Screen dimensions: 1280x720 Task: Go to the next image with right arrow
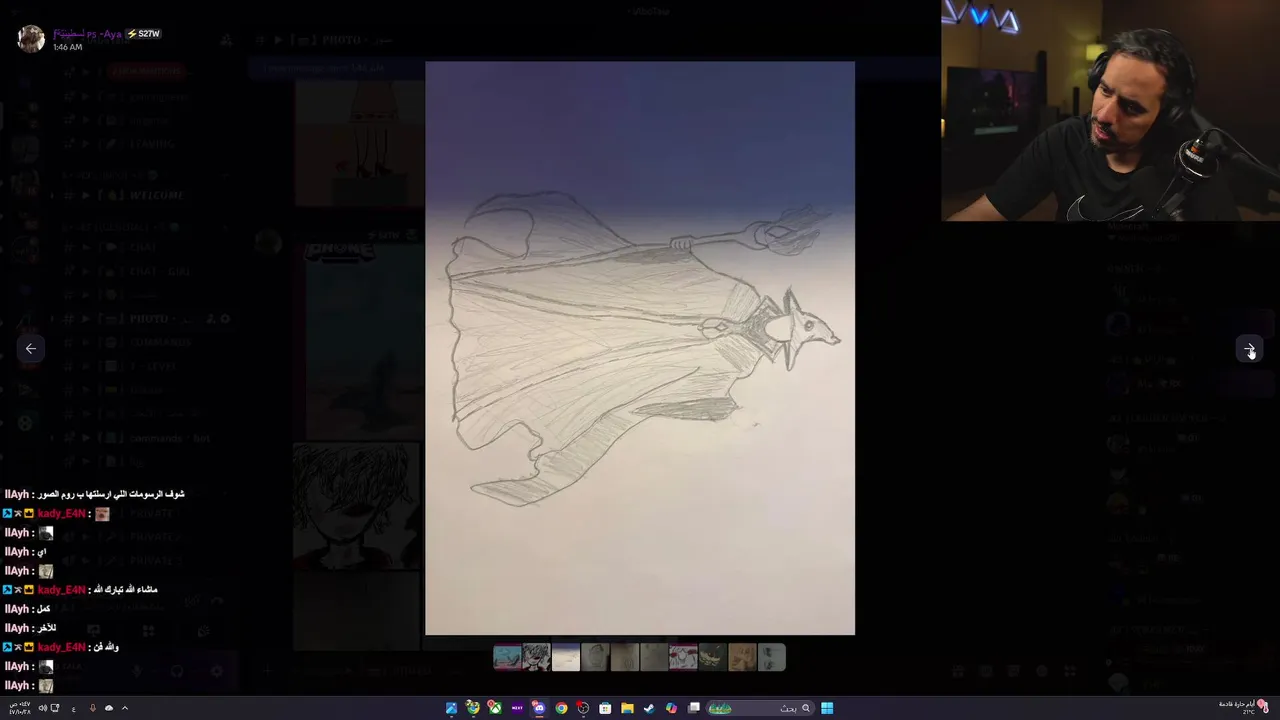pos(1250,349)
